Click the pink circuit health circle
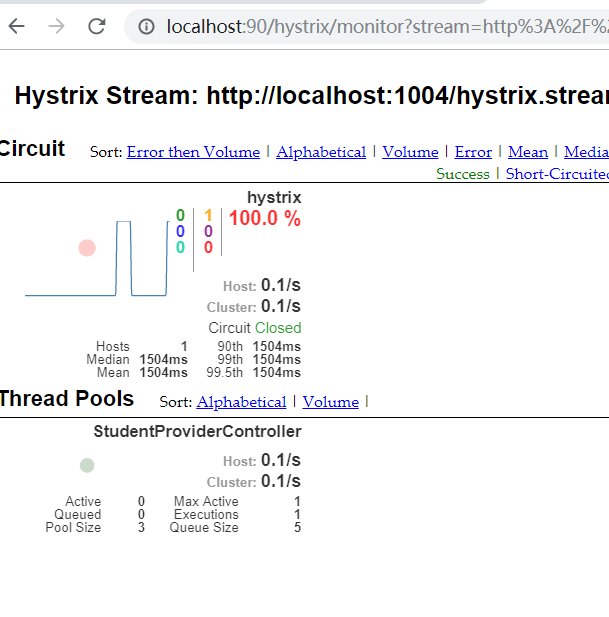 (x=87, y=248)
